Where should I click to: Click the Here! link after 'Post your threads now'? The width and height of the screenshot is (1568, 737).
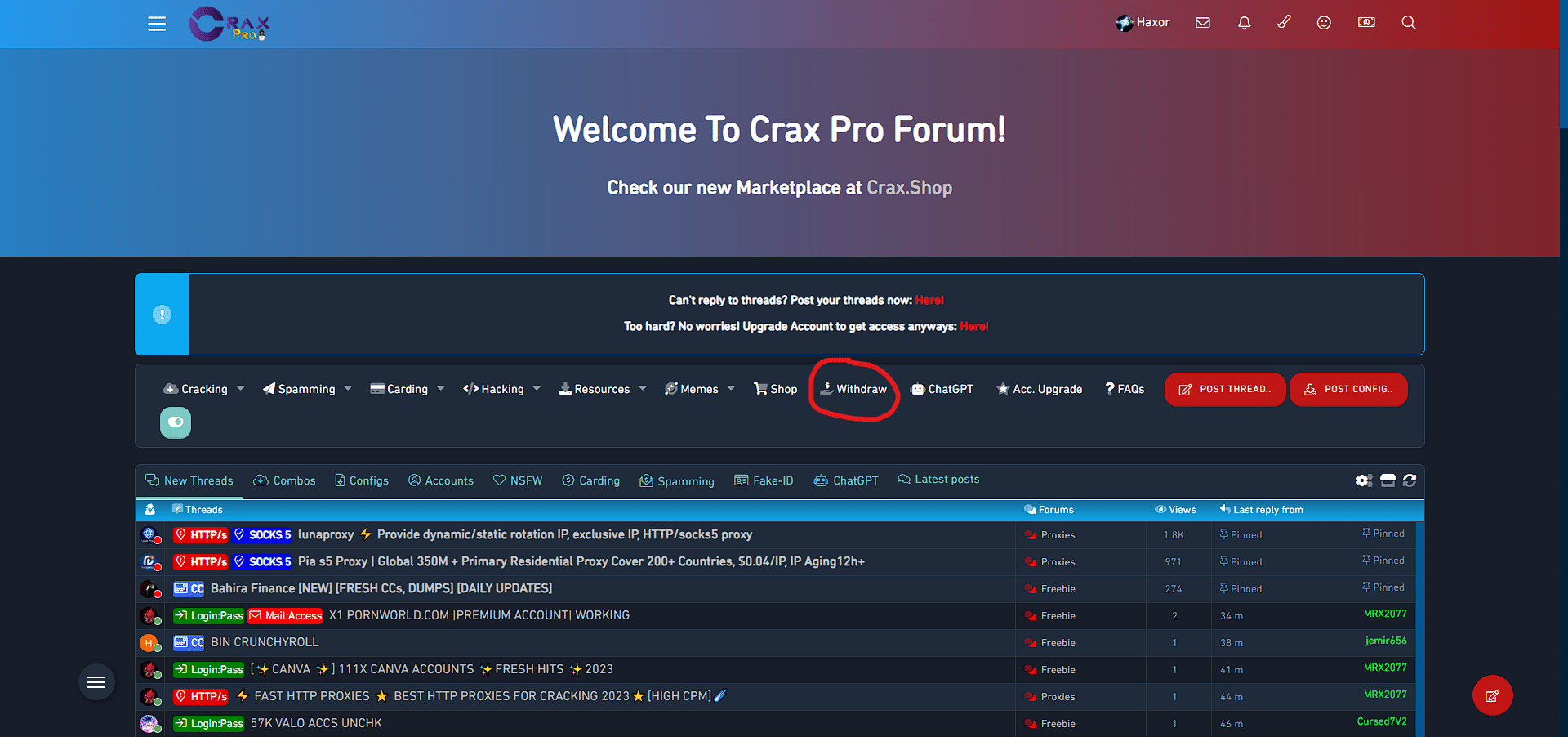click(929, 301)
